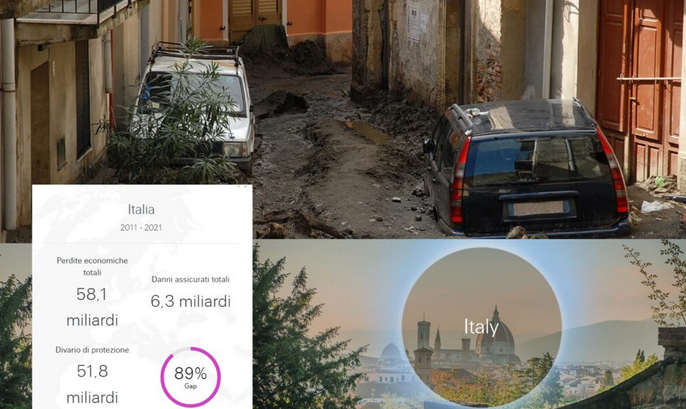The image size is (686, 409).
Task: Click the white car in the flood photo
Action: (195, 107)
